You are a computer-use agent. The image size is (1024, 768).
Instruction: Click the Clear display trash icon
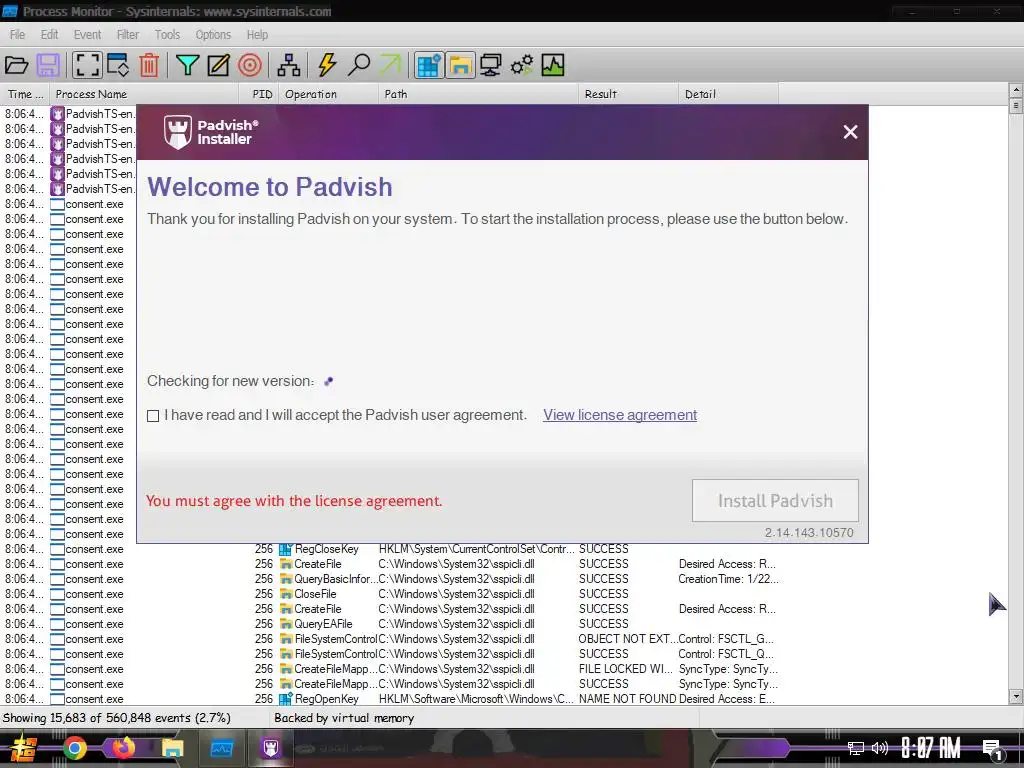point(150,65)
